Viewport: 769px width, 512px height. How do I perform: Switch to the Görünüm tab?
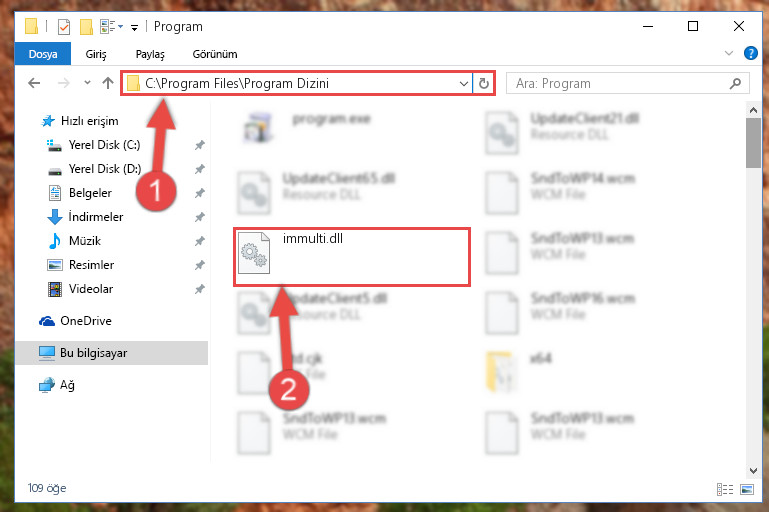215,54
